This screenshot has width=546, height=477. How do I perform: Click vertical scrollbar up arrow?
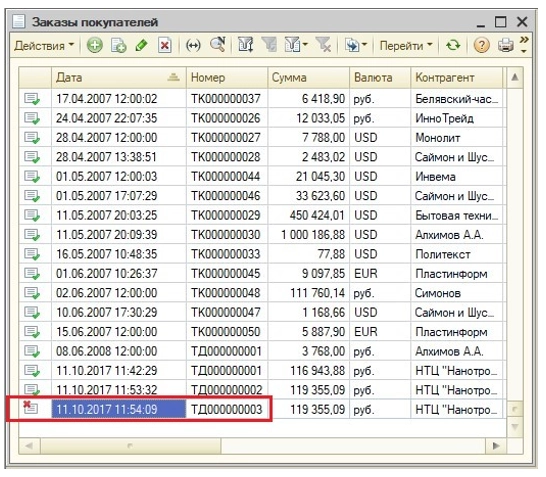[515, 77]
